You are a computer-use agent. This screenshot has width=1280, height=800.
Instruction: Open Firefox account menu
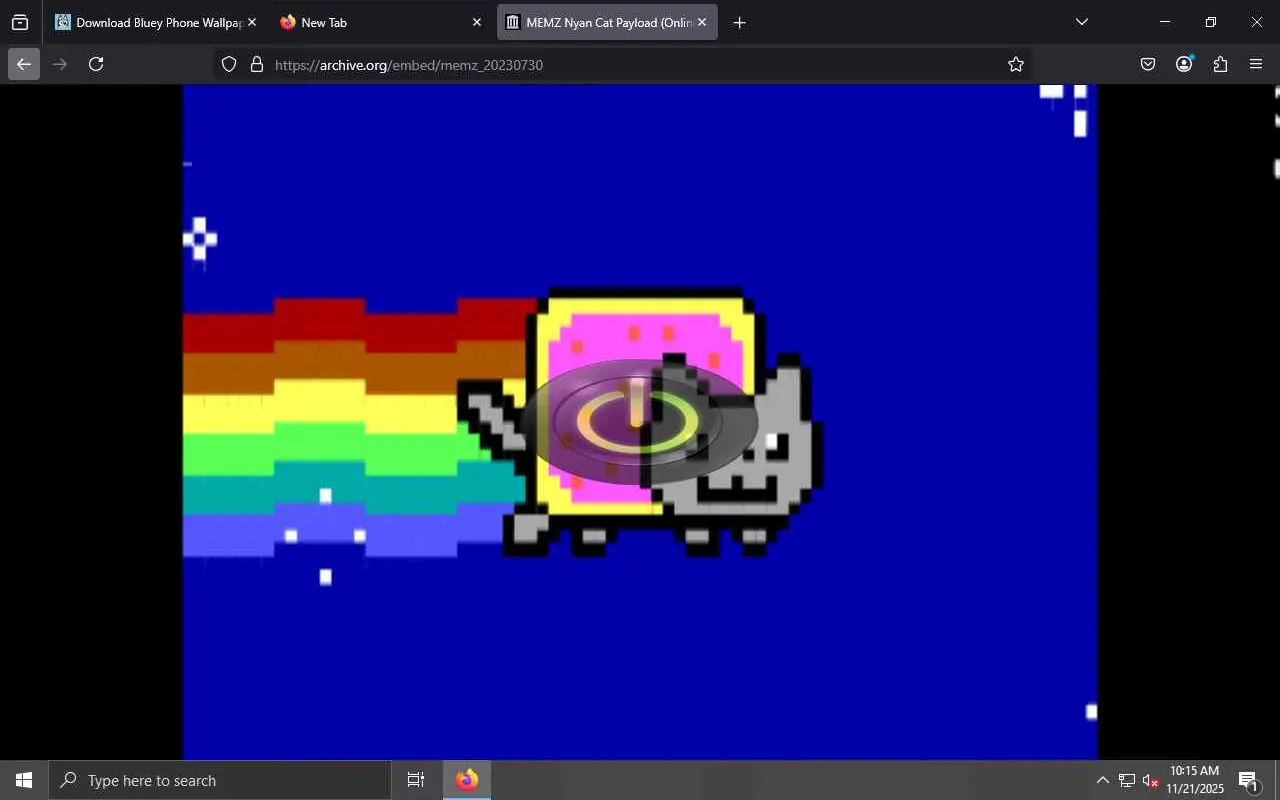[1184, 64]
